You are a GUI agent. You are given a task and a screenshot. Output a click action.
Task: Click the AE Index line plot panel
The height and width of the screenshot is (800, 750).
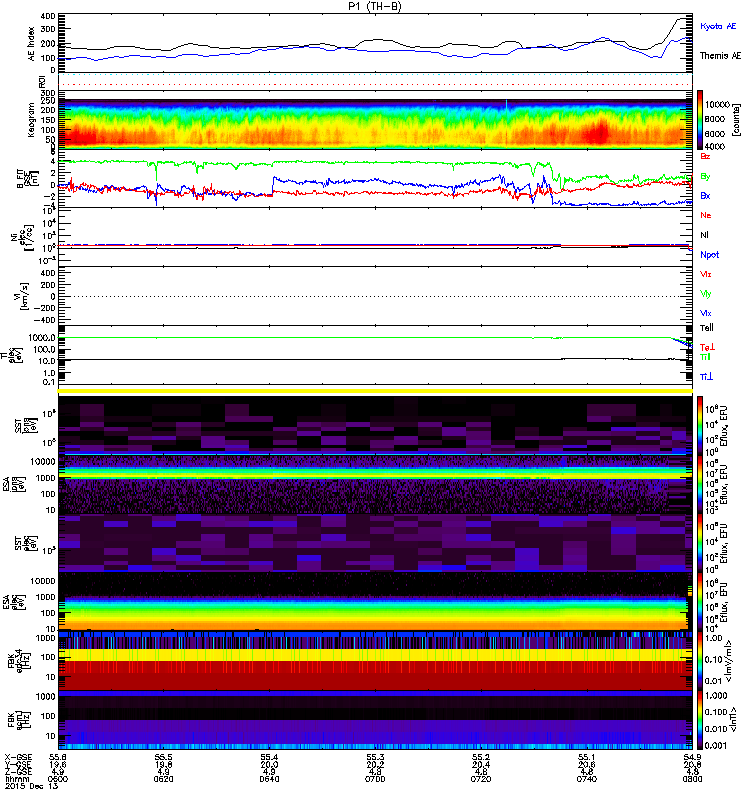click(375, 43)
